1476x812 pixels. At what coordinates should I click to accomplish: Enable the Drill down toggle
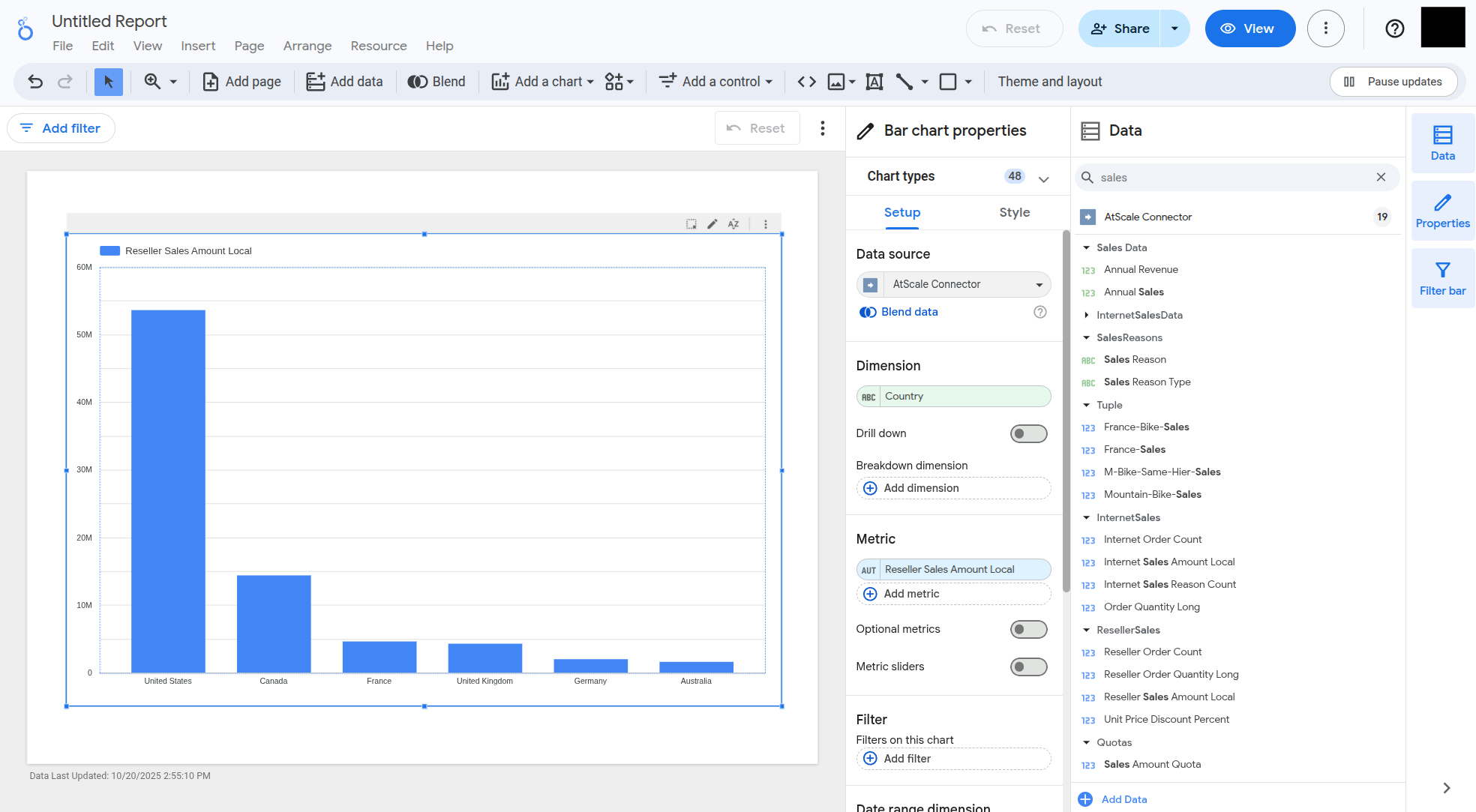tap(1028, 433)
